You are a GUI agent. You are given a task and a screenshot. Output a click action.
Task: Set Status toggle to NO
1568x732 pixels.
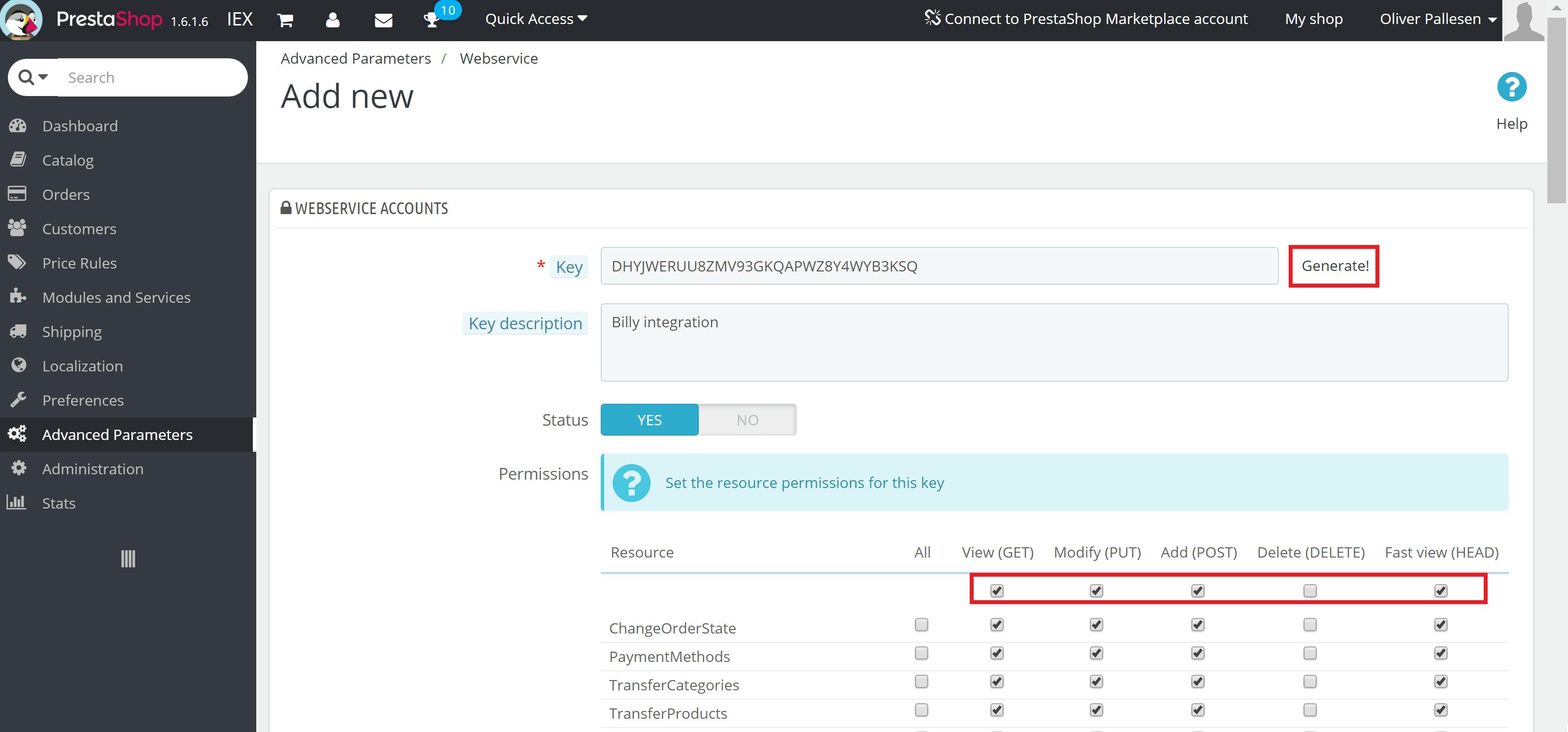[747, 420]
